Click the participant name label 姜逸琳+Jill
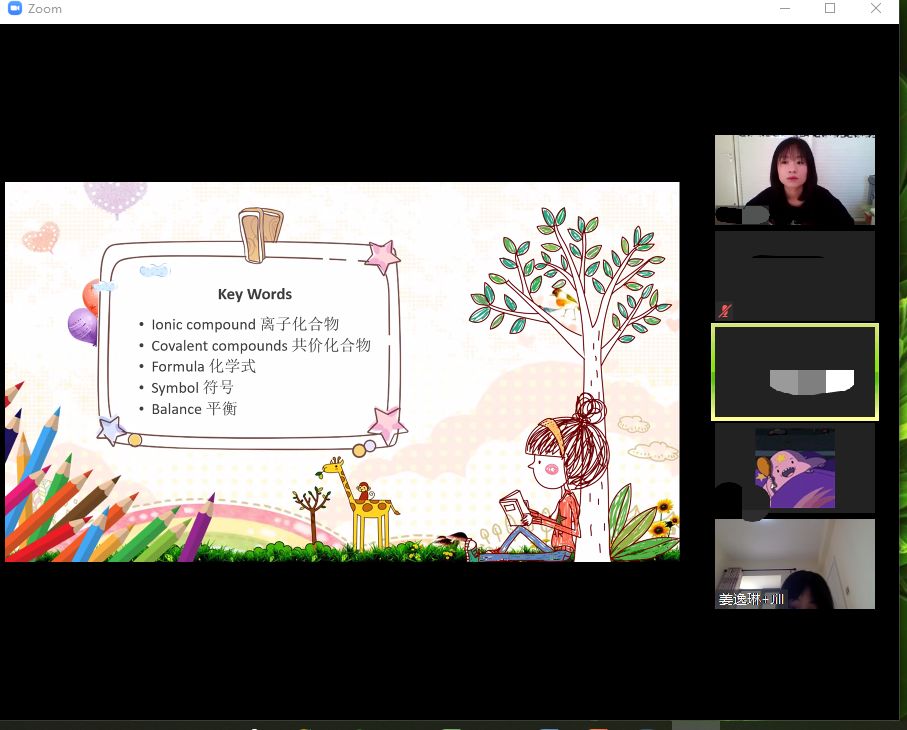The height and width of the screenshot is (730, 907). click(751, 599)
